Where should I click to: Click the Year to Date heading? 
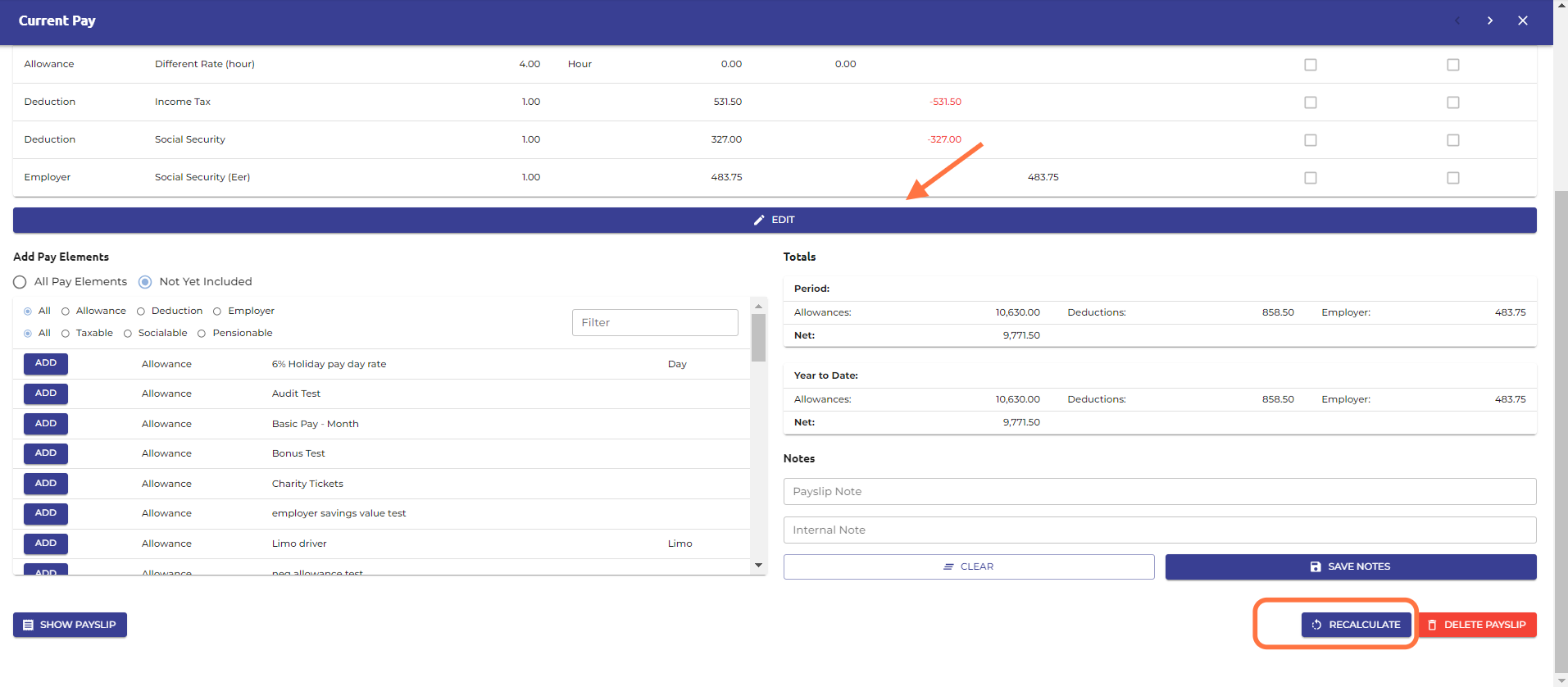[826, 375]
